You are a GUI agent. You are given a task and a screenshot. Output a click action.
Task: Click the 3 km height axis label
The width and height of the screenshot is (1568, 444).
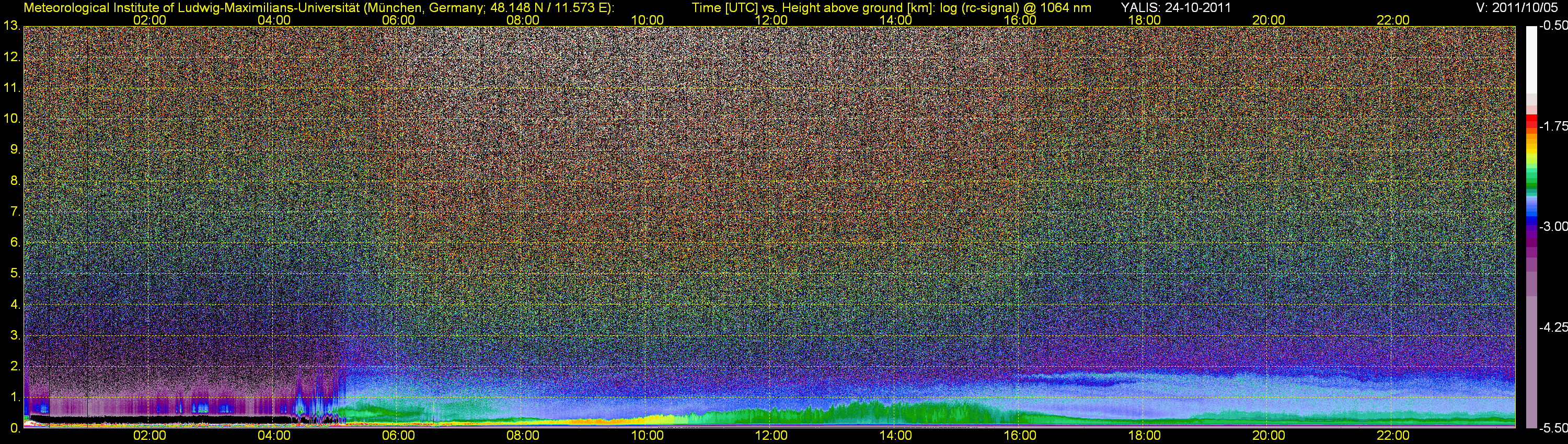15,336
